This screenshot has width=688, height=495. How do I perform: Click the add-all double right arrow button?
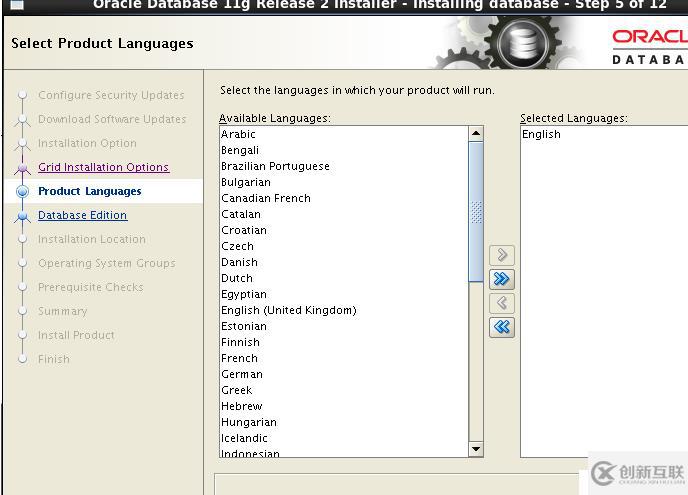[502, 279]
